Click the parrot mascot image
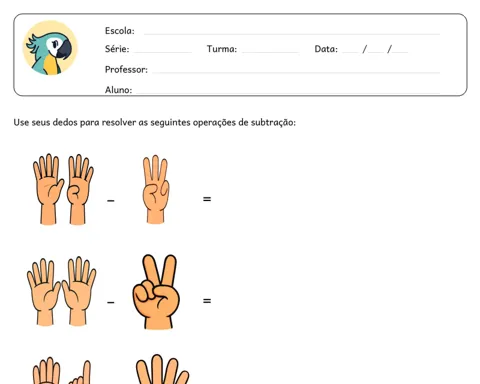This screenshot has height=384, width=480. click(x=50, y=48)
